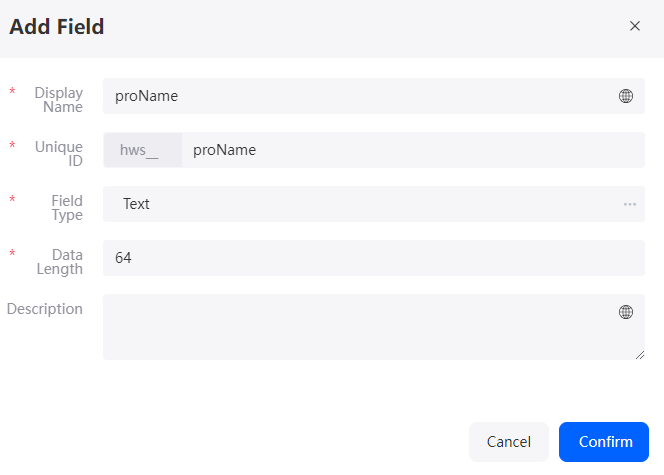
Task: Focus the Unique ID input after hws__ prefix
Action: (x=413, y=150)
